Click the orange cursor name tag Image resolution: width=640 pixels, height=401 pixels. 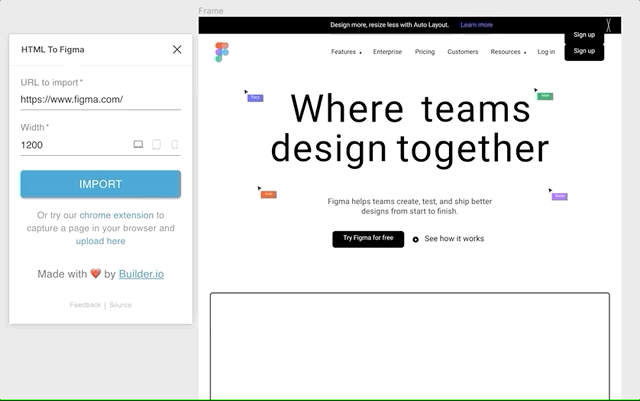coord(269,194)
